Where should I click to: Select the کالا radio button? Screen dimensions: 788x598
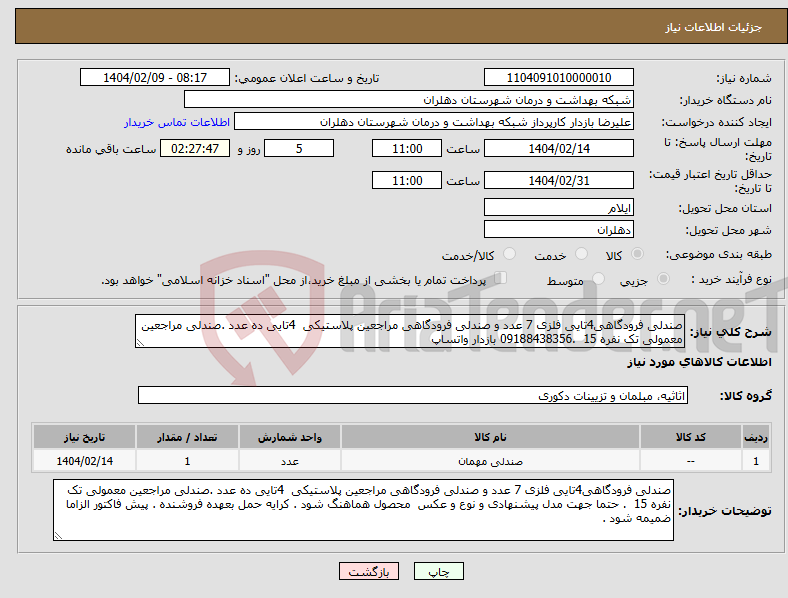637,254
